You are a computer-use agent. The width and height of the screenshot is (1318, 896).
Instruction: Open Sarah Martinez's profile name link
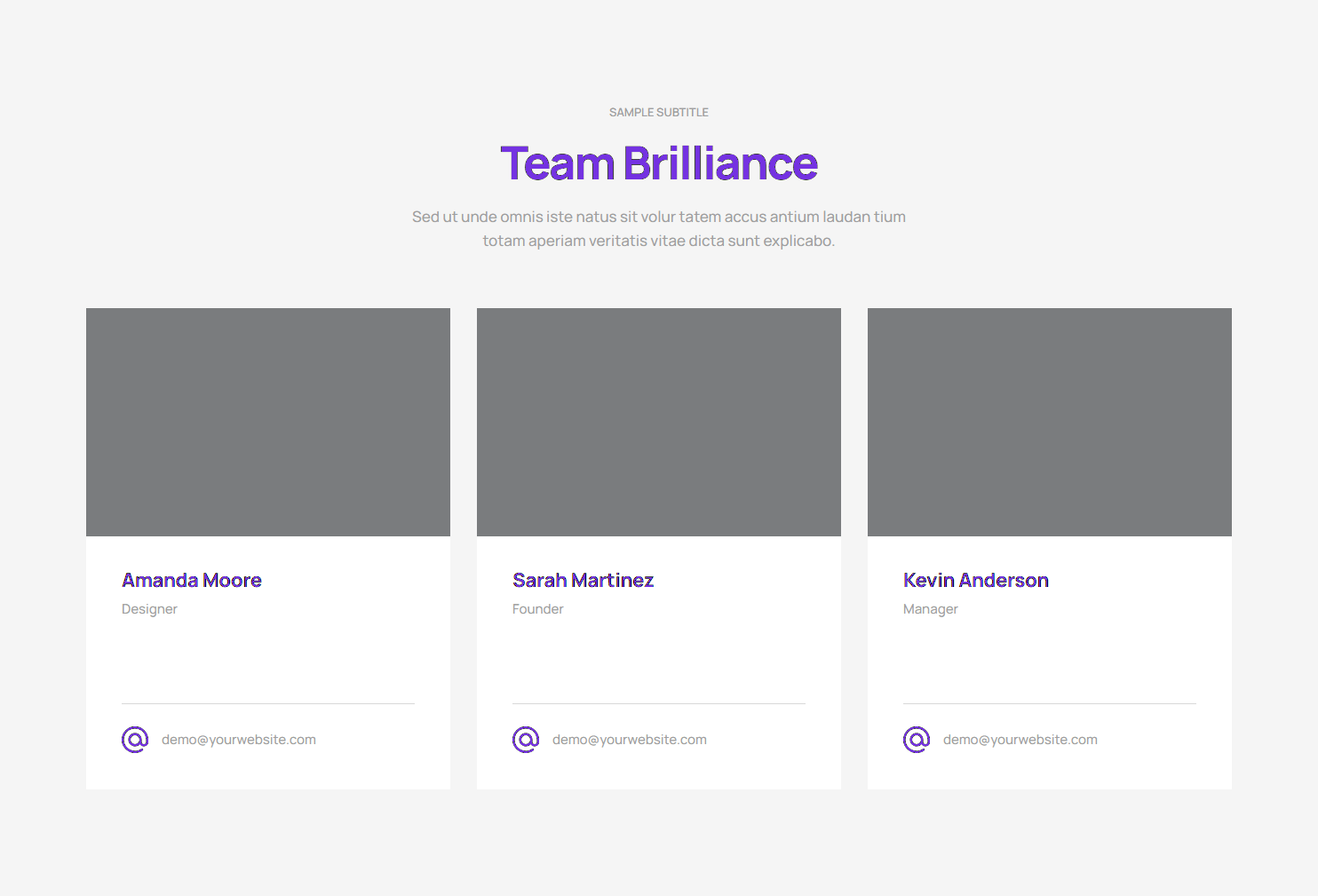(583, 580)
